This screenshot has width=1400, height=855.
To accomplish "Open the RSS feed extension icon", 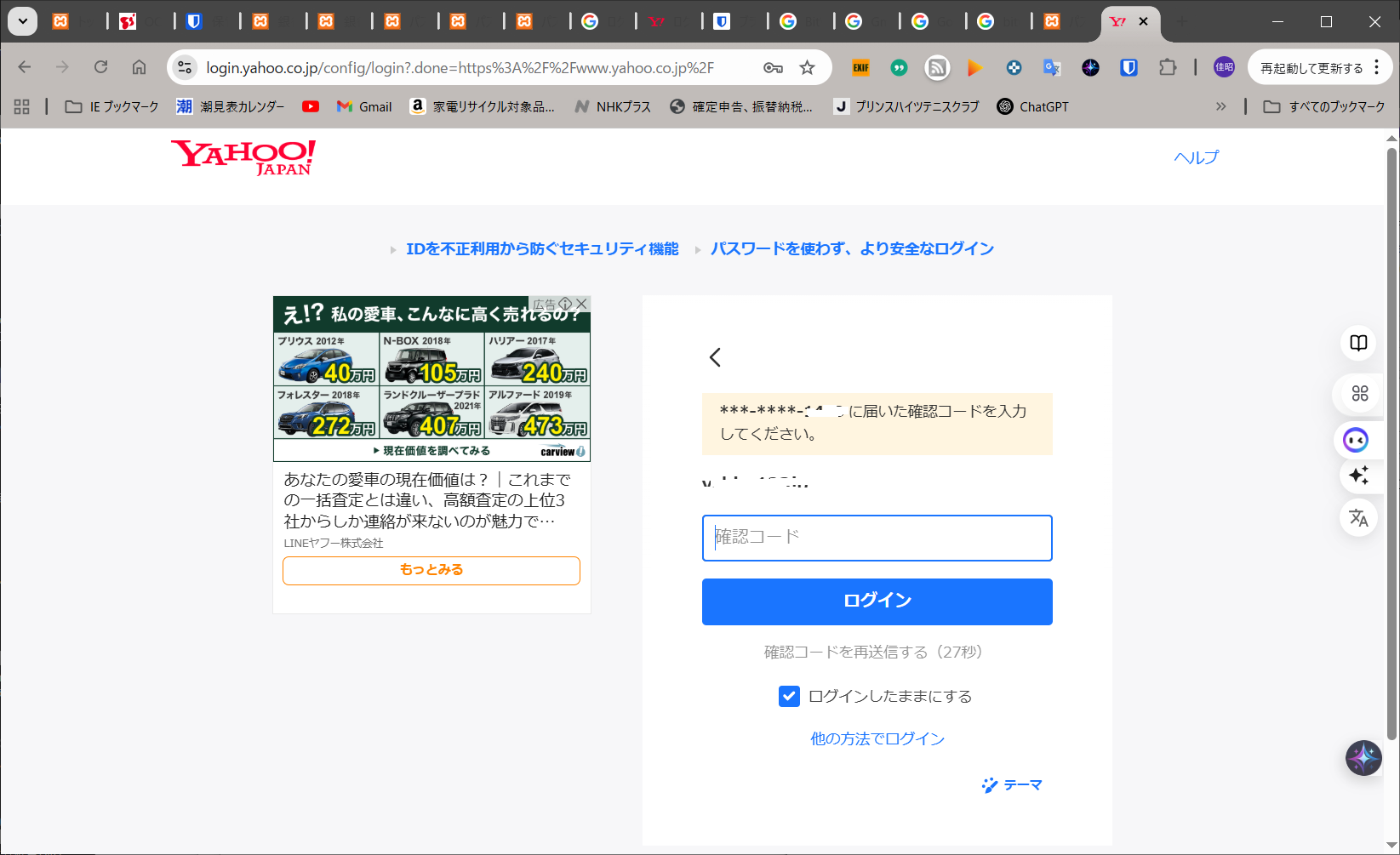I will [937, 67].
